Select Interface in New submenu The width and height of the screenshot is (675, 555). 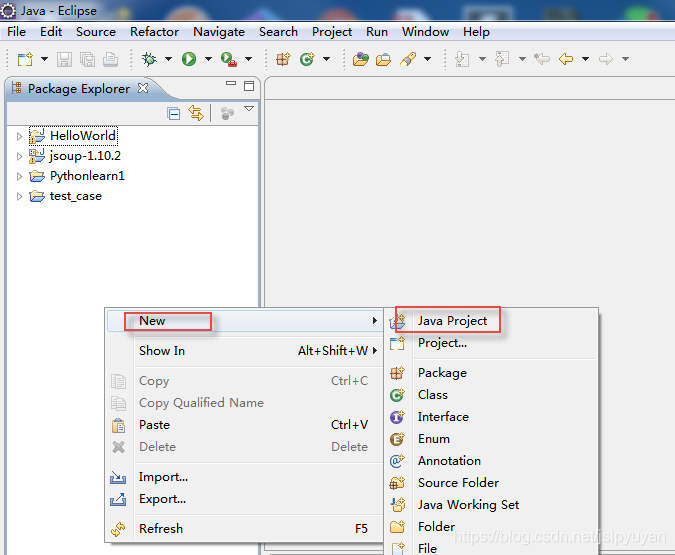[x=491, y=417]
